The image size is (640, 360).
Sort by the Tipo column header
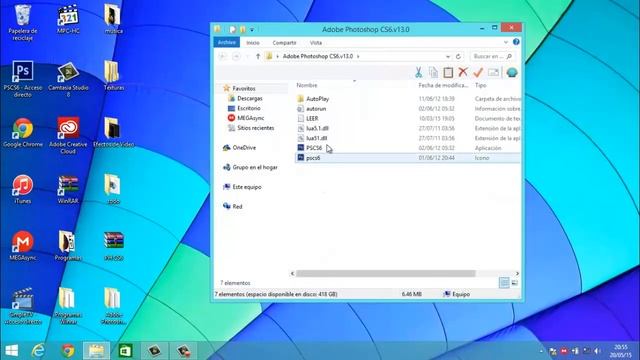point(481,85)
